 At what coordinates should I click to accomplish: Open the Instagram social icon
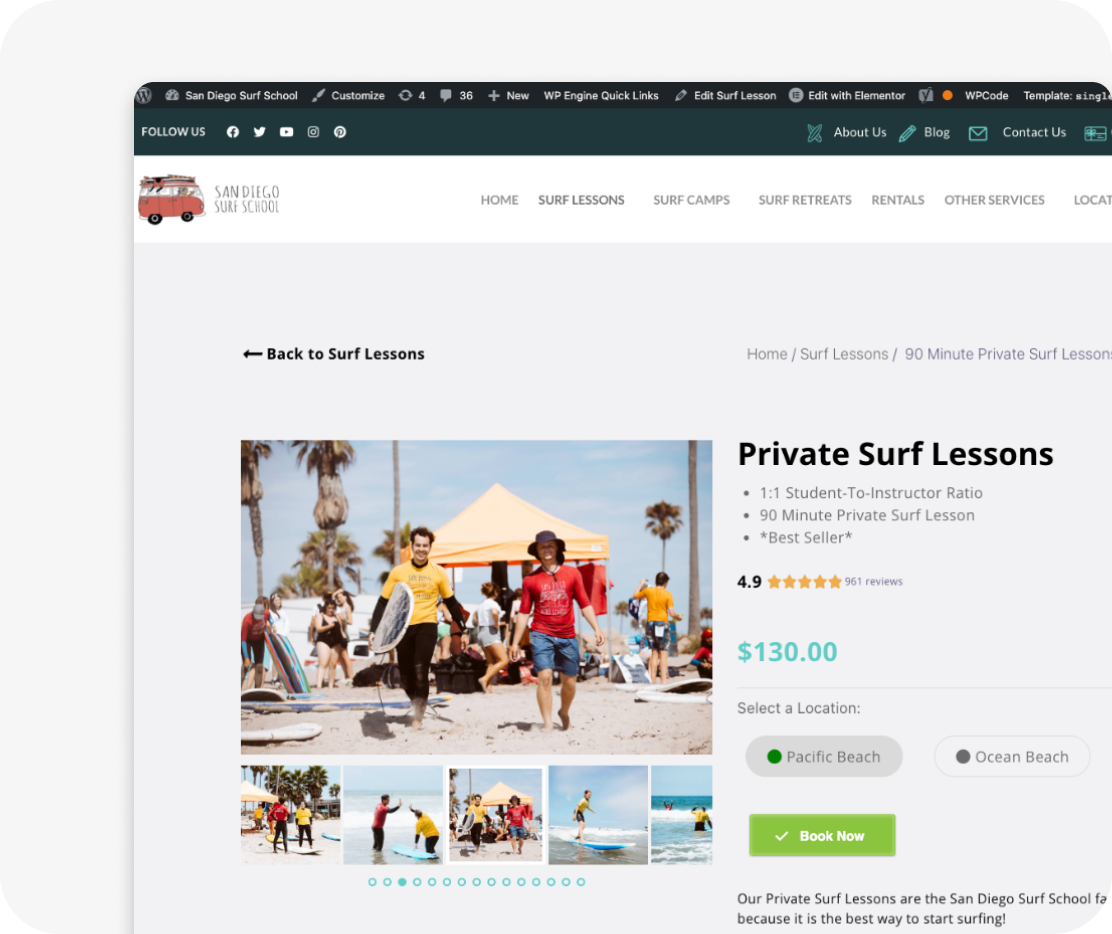click(313, 132)
